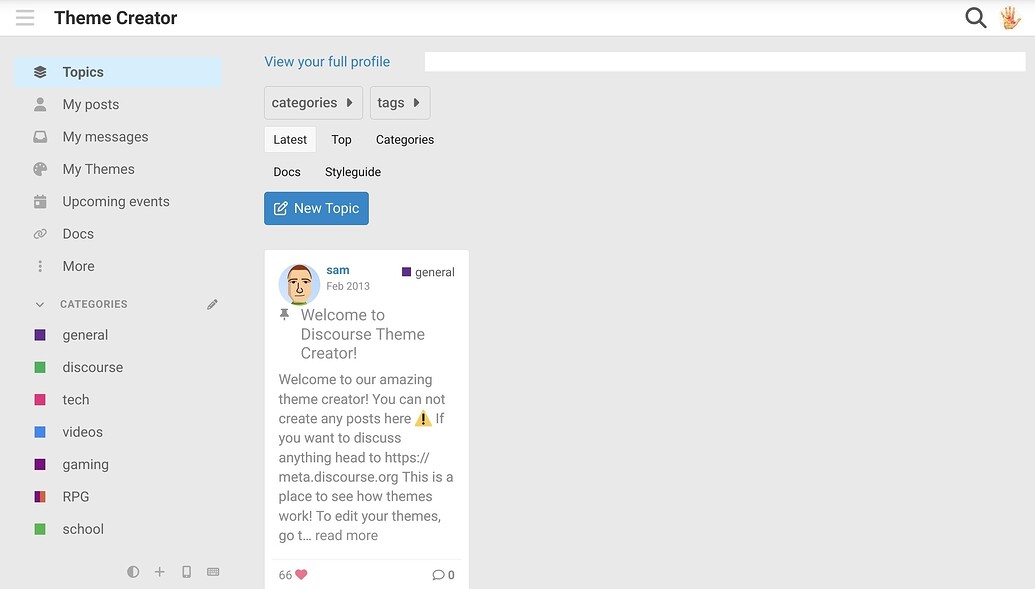Open the categories dropdown

pyautogui.click(x=313, y=103)
